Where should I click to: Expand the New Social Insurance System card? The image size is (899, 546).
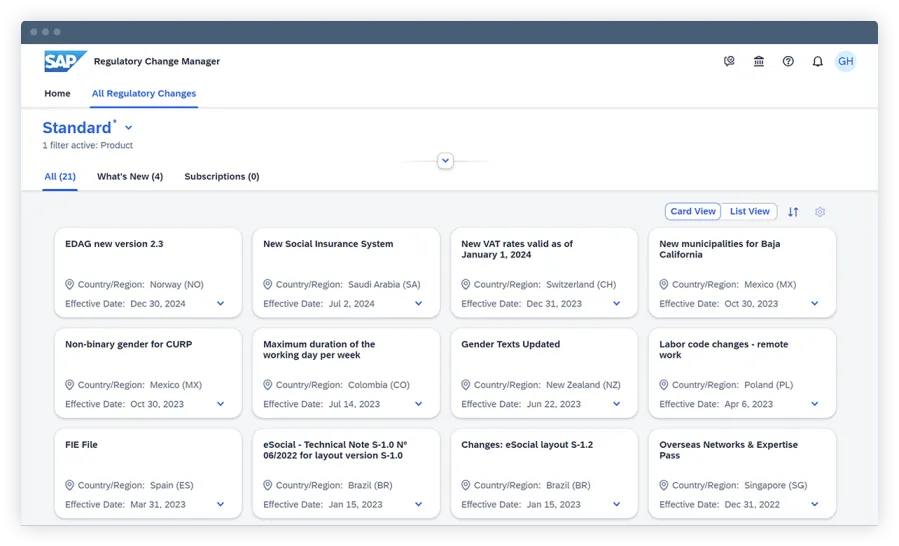[419, 304]
